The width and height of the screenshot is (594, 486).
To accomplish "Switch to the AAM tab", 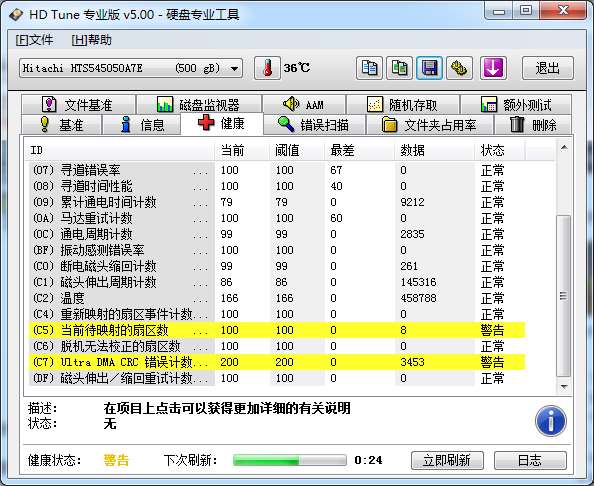I will click(x=304, y=105).
